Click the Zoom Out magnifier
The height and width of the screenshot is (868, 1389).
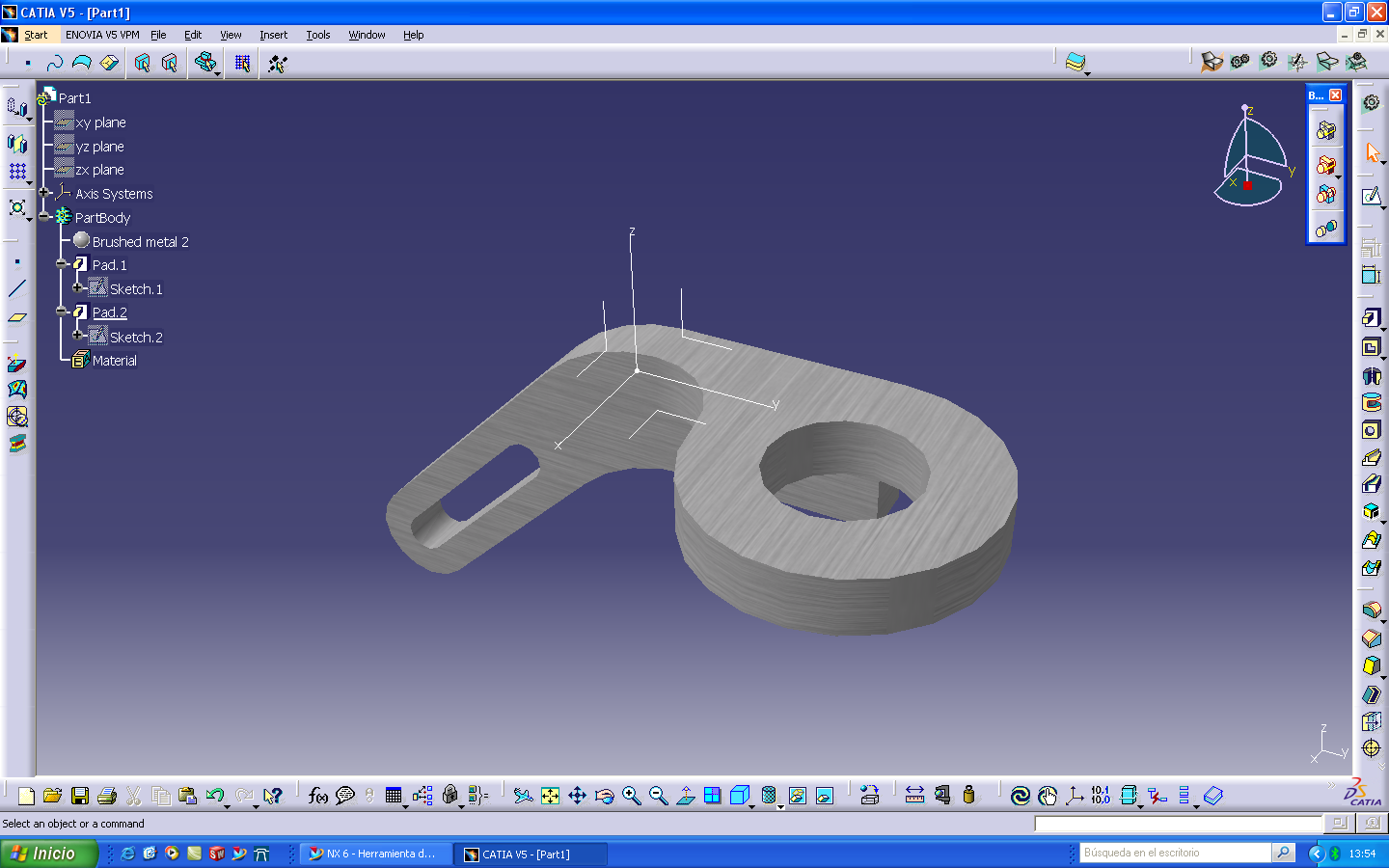(658, 796)
